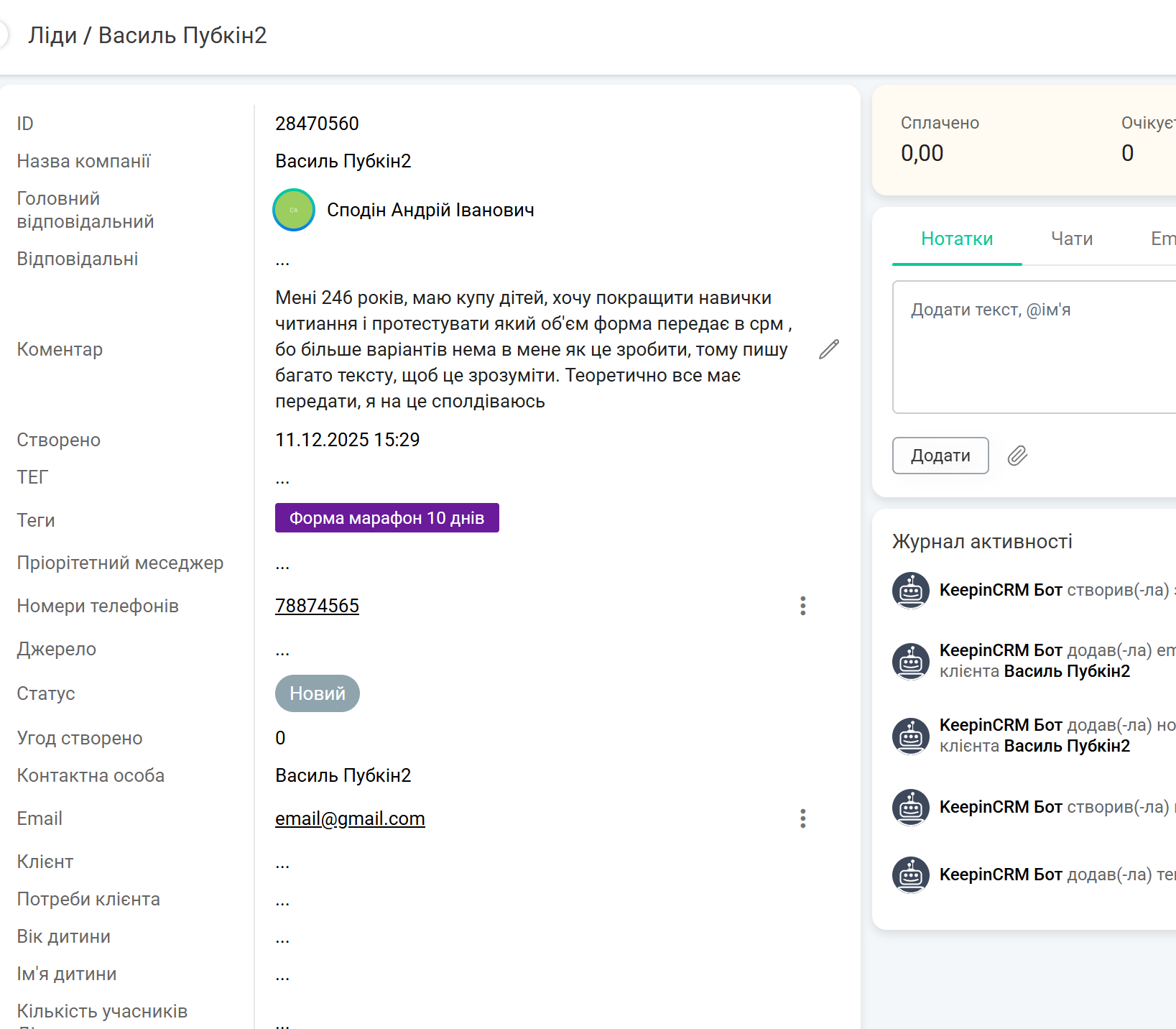Go back to Ліди in breadcrumb

52,35
